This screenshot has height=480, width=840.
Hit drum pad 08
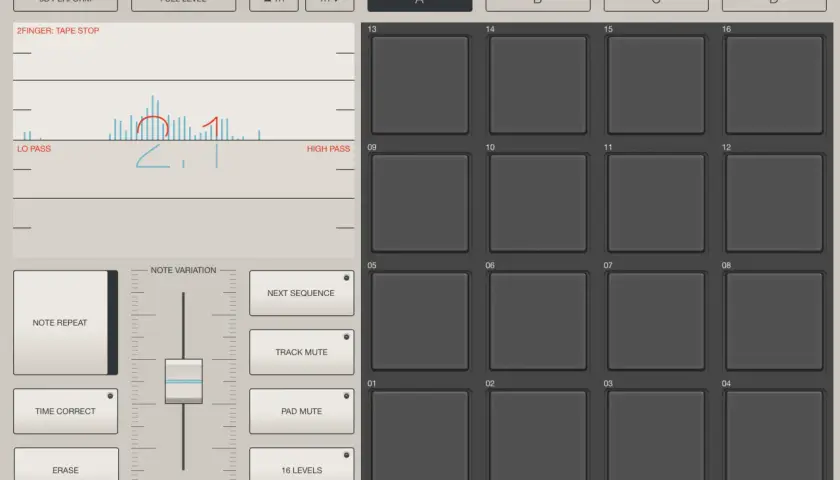click(x=774, y=321)
